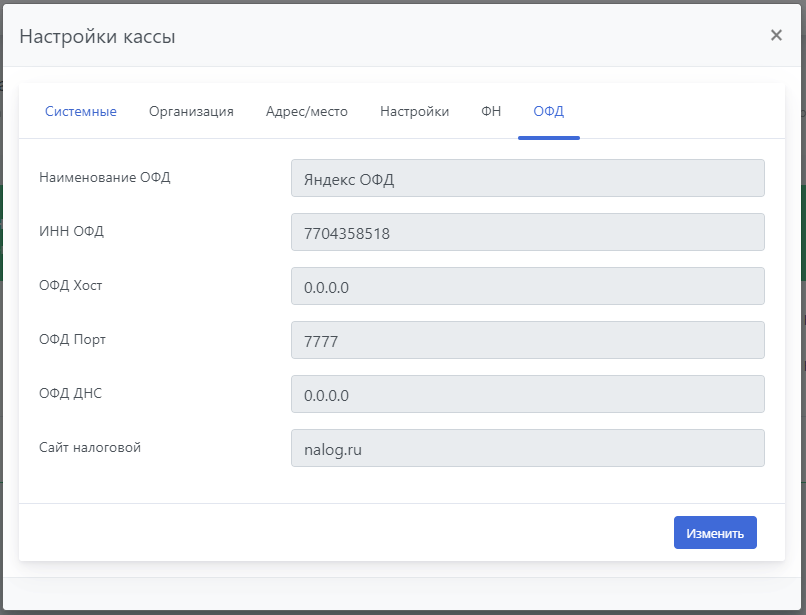
Task: Click the active ОФД tab
Action: [x=548, y=112]
